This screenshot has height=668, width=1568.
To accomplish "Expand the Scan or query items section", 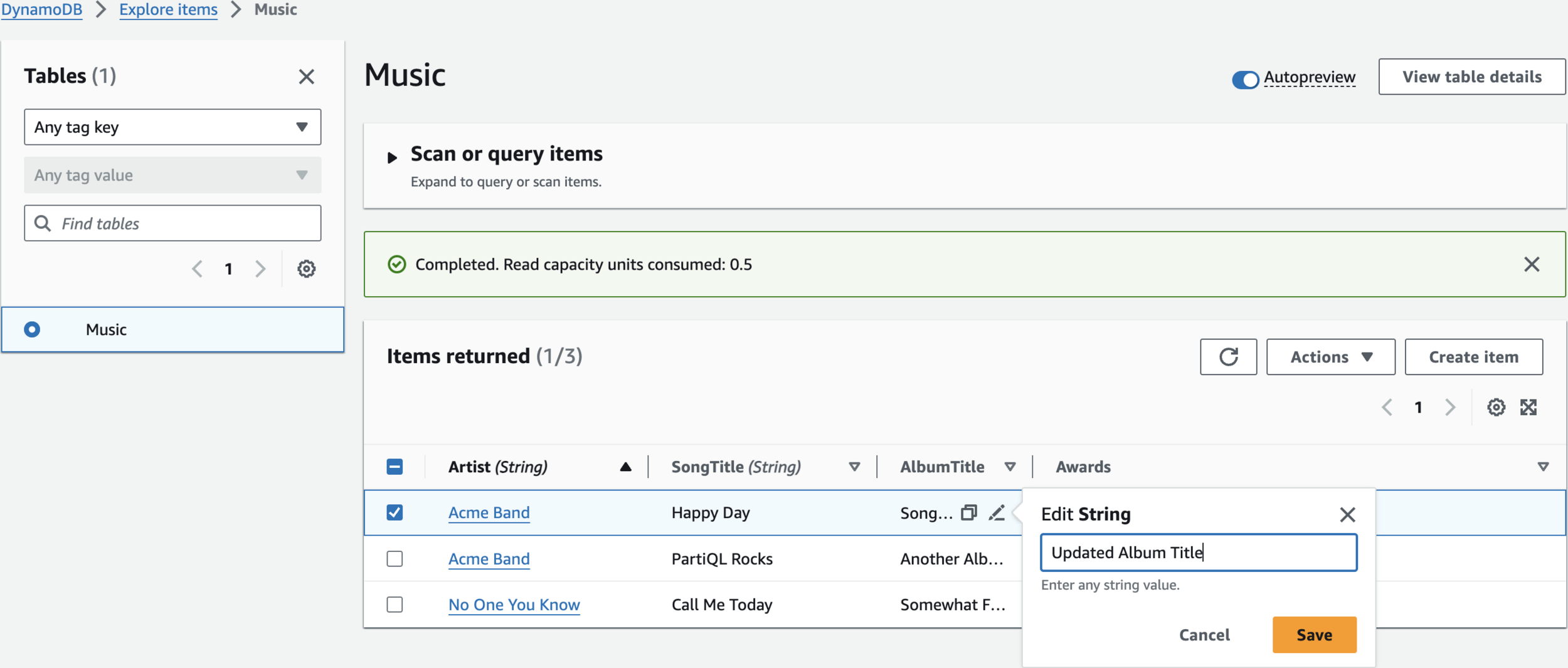I will pyautogui.click(x=392, y=157).
